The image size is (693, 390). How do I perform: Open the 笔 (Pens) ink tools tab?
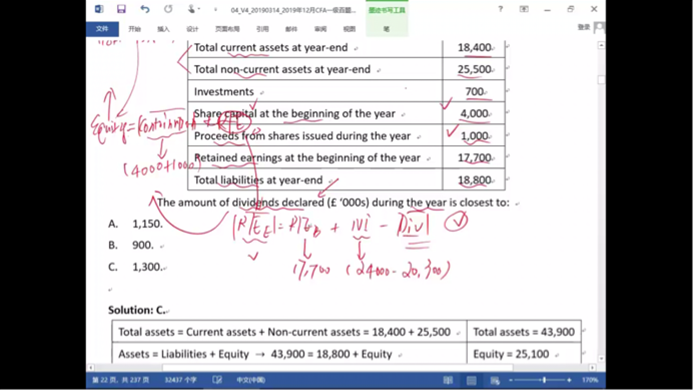tap(386, 29)
